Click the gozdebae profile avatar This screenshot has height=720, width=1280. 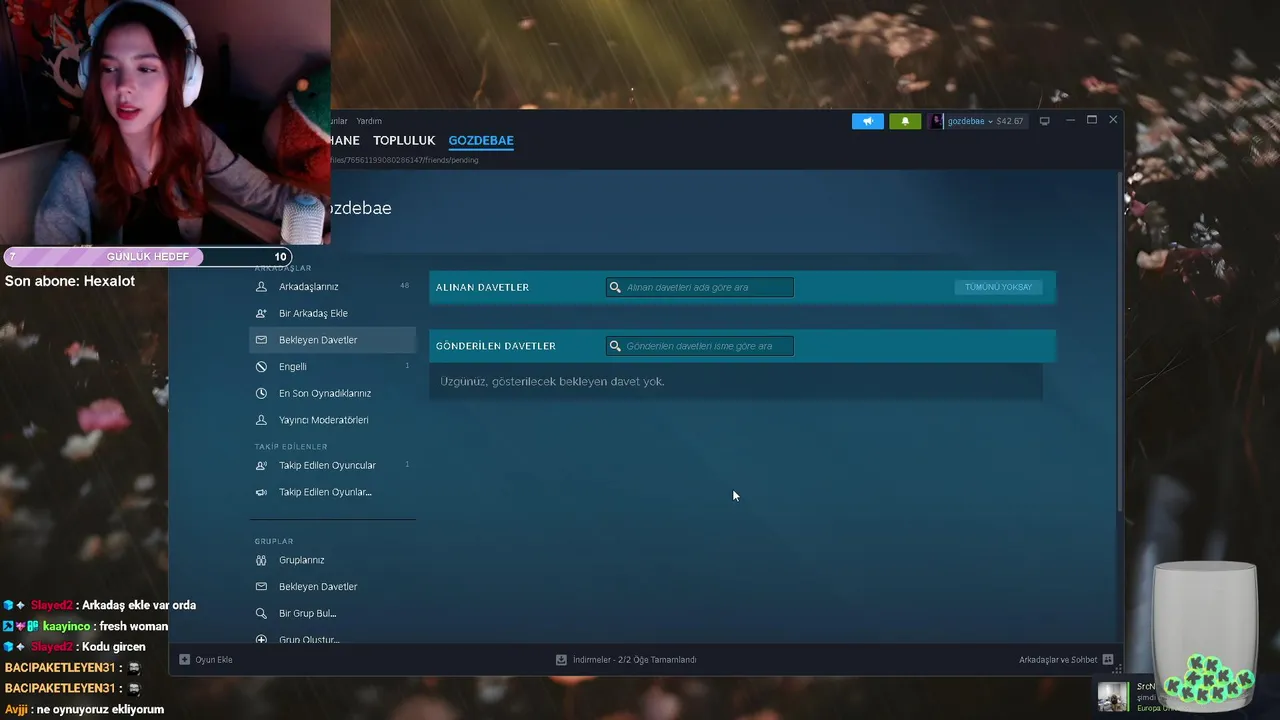point(936,121)
